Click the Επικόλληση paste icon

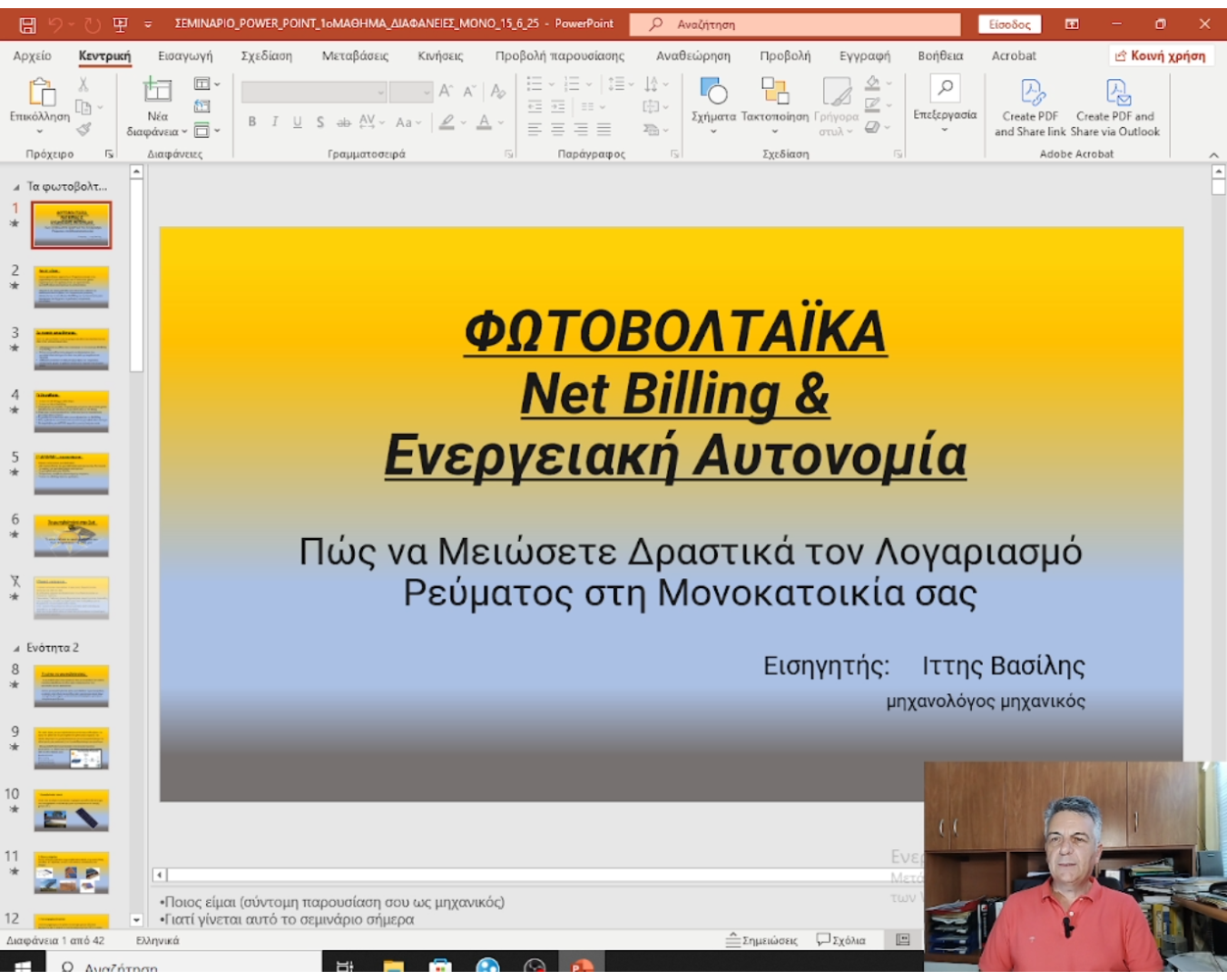[40, 93]
